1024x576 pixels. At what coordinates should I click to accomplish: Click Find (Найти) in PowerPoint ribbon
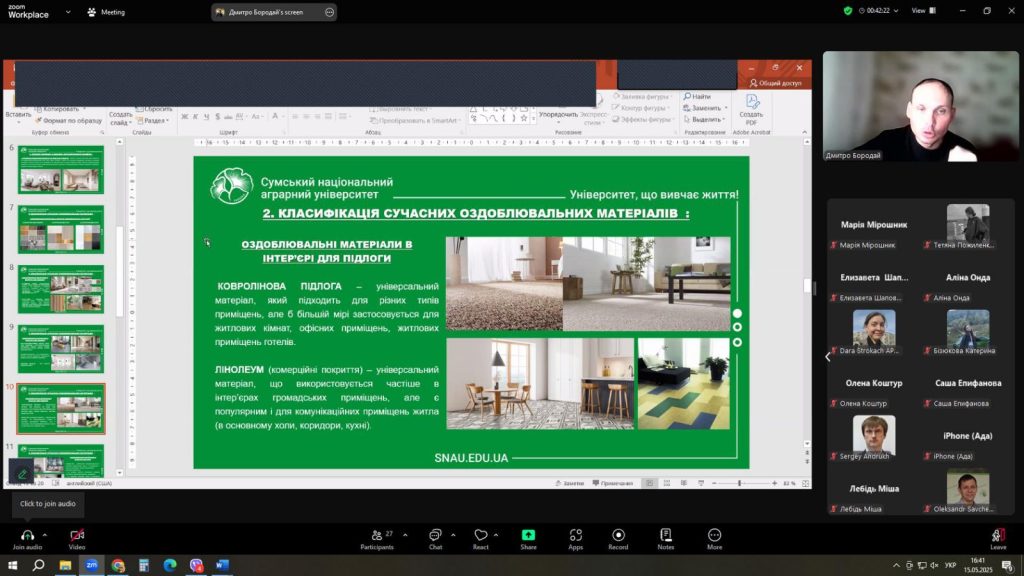(x=697, y=97)
